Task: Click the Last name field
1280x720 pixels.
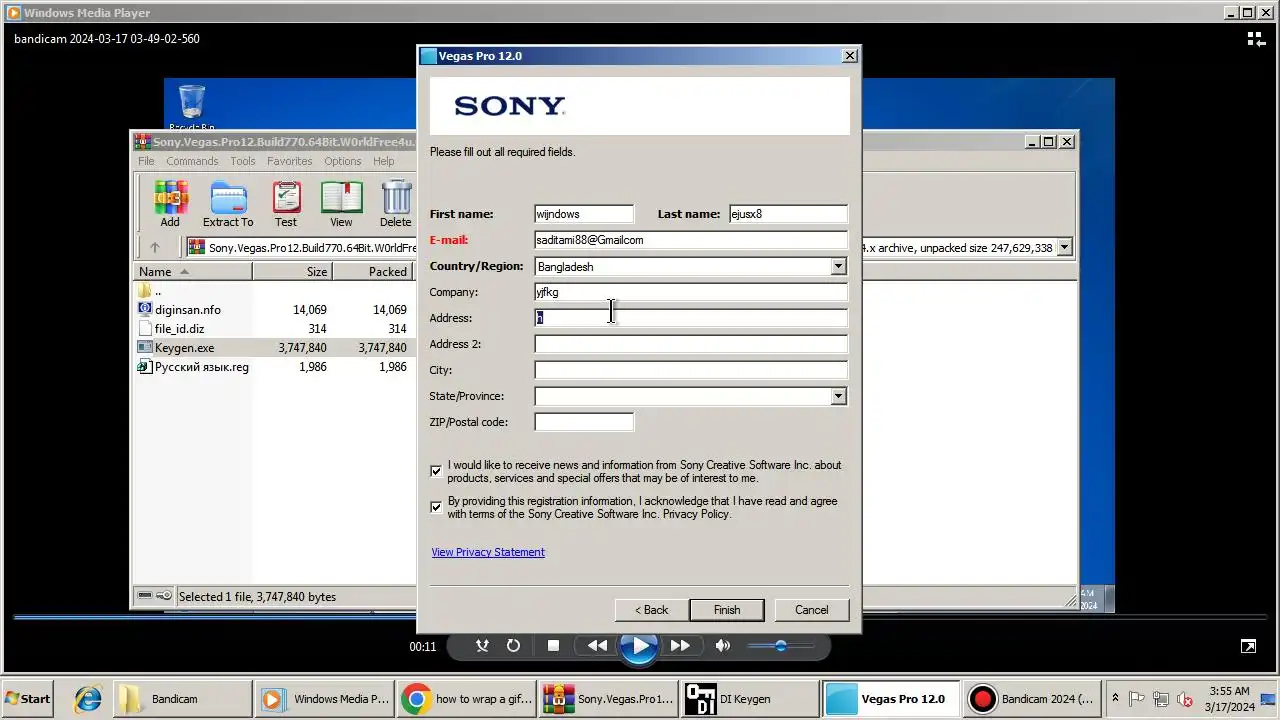Action: [x=788, y=214]
